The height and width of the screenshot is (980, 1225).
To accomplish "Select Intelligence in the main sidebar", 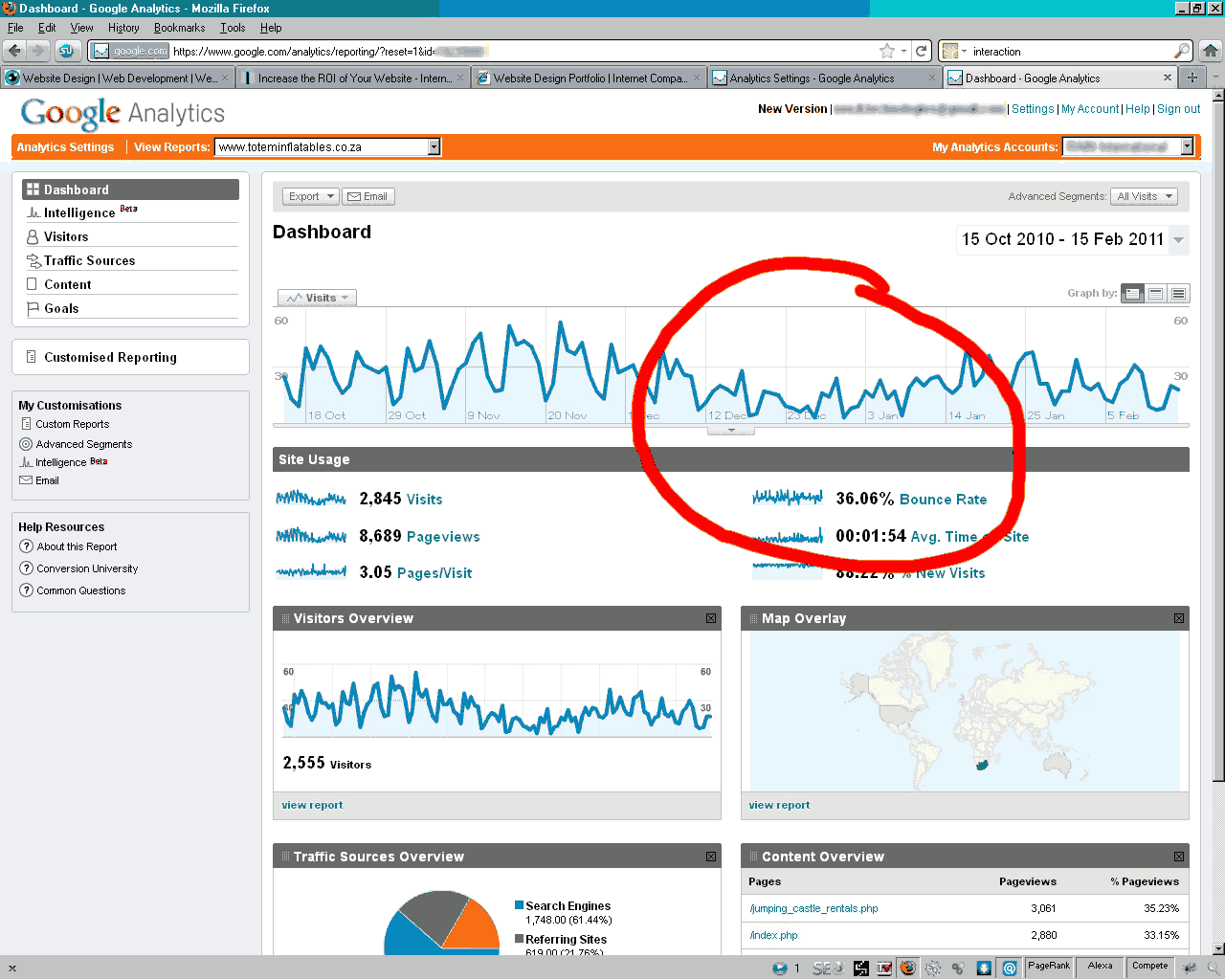I will coord(80,212).
